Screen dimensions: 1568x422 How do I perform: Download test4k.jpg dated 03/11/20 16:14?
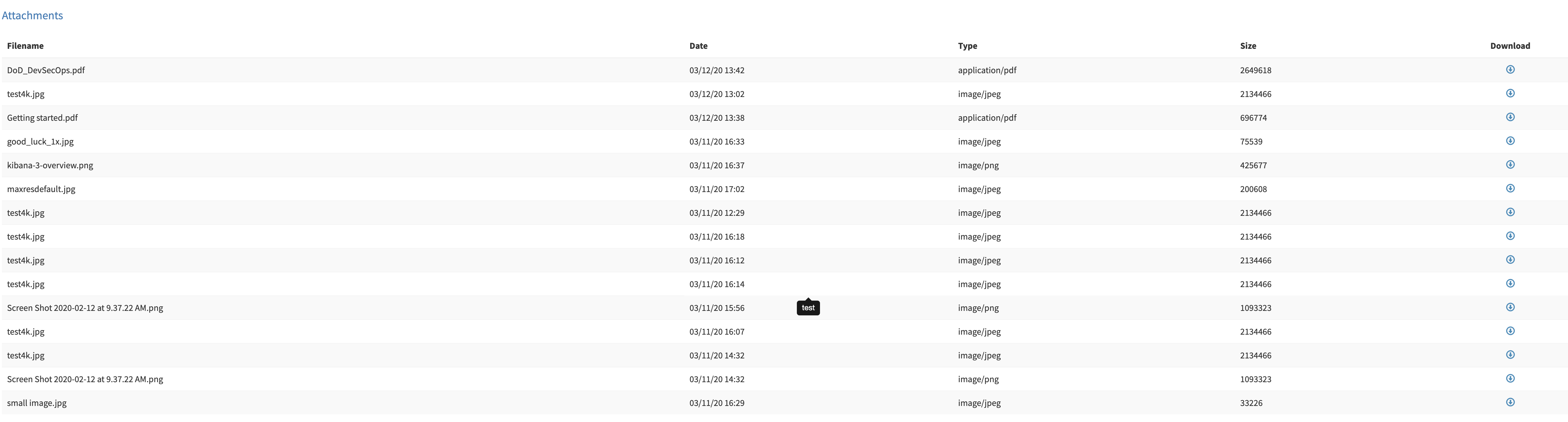(1510, 283)
